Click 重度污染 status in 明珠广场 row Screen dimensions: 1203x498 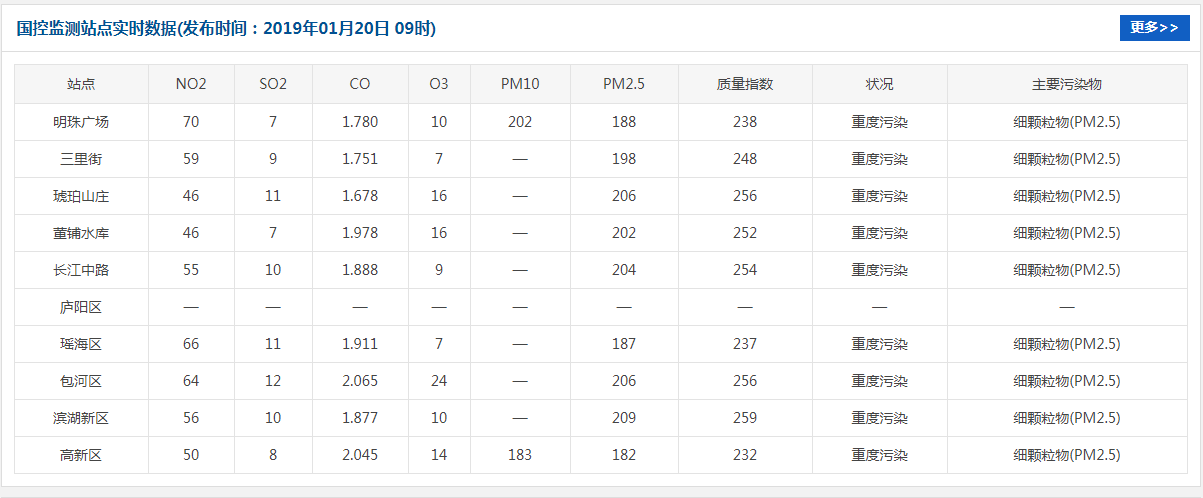tap(880, 122)
